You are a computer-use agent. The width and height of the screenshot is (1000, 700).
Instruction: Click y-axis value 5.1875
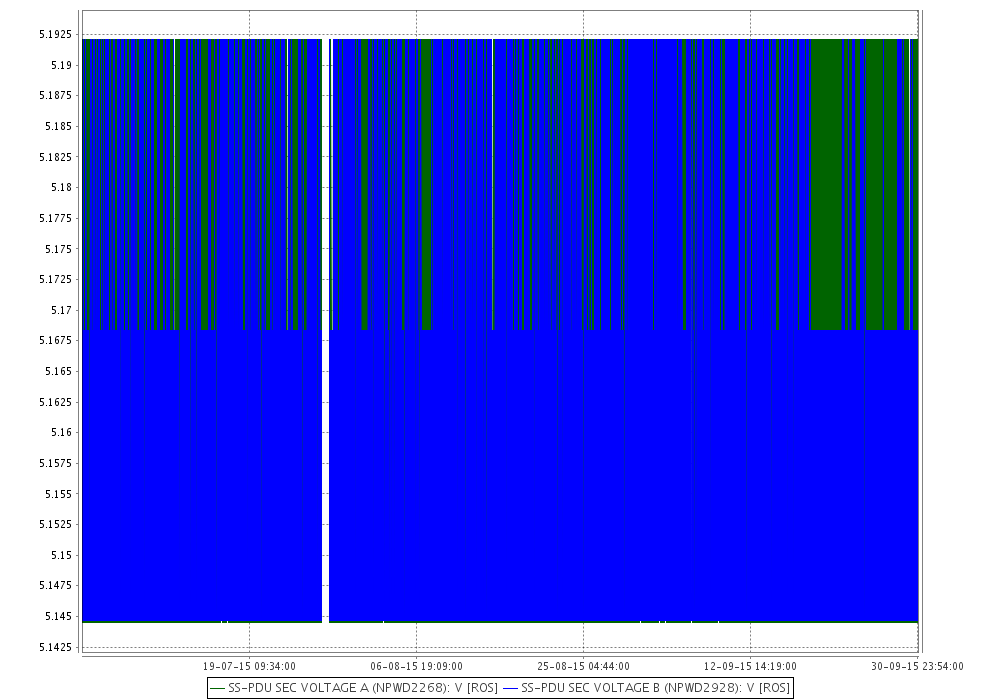pyautogui.click(x=55, y=96)
